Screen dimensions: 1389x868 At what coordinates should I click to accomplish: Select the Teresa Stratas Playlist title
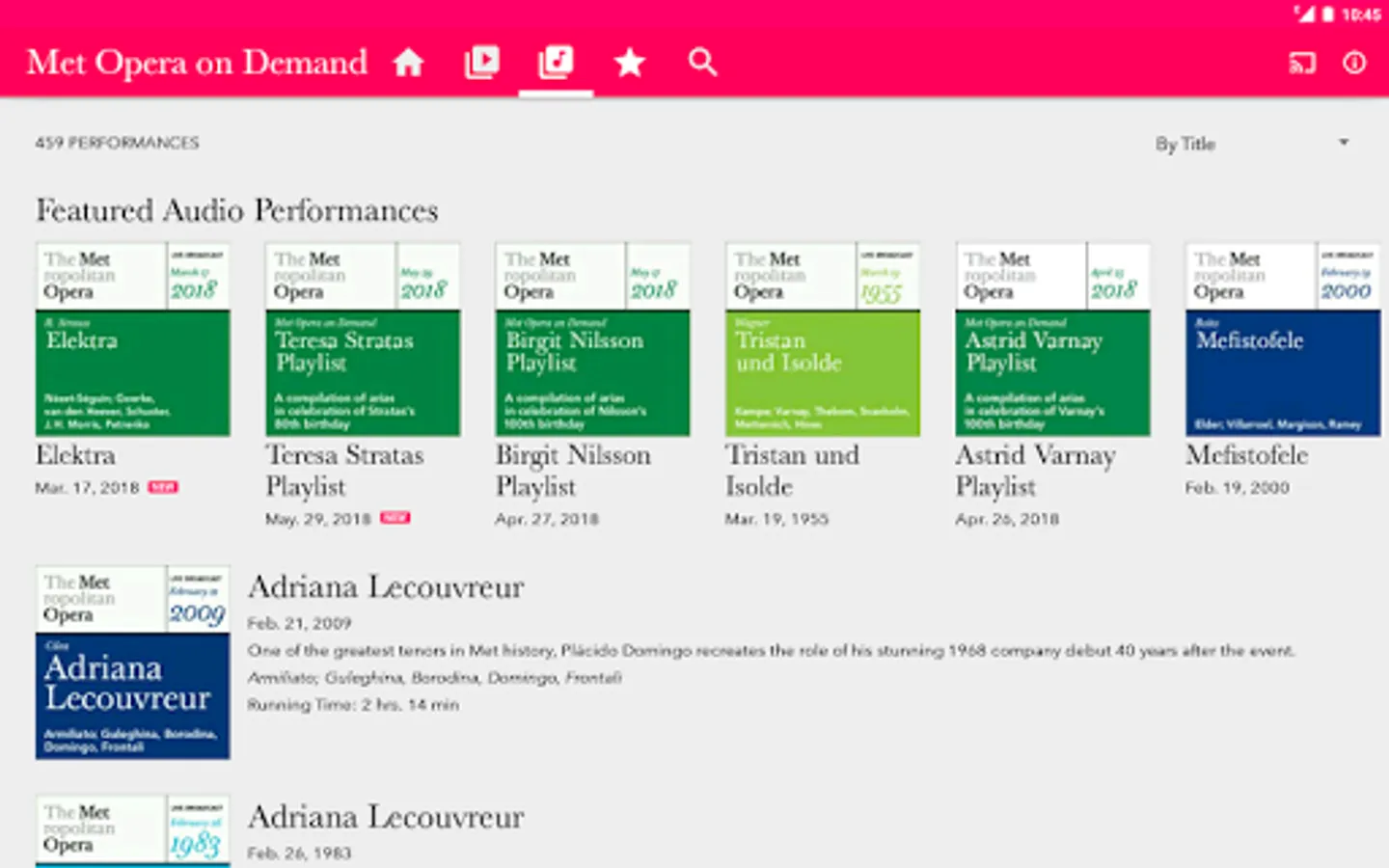(x=344, y=471)
